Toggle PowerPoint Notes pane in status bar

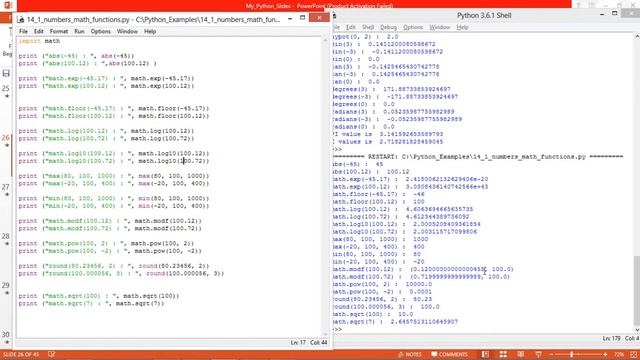pyautogui.click(x=409, y=354)
